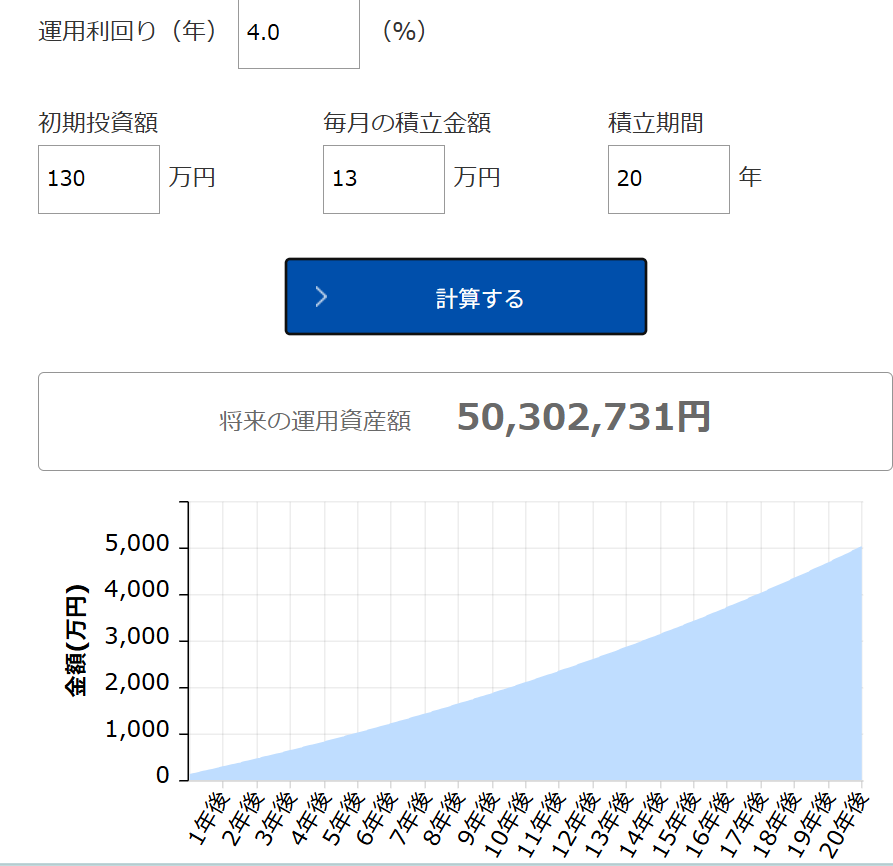
Task: Click the 積立期間 input showing 20
Action: (x=668, y=179)
